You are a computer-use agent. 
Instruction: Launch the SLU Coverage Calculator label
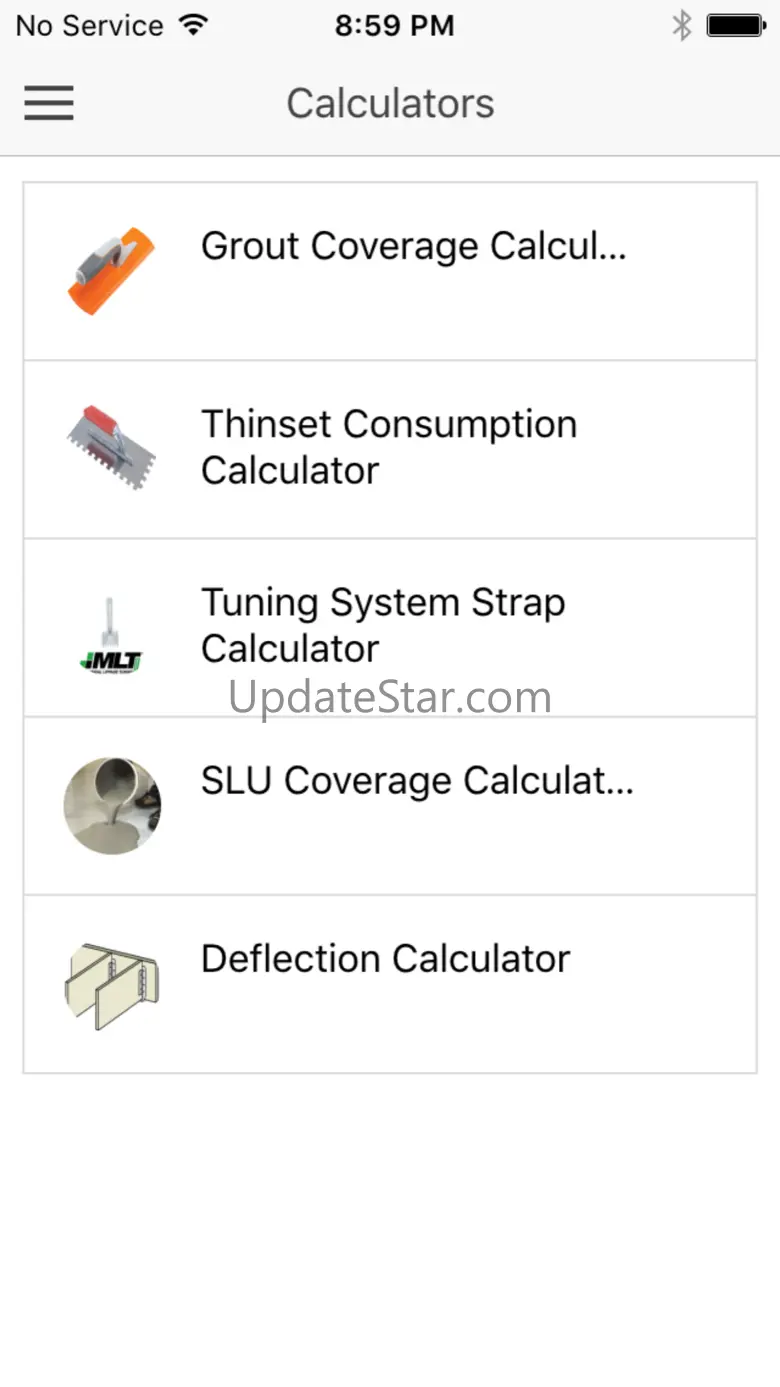(417, 781)
